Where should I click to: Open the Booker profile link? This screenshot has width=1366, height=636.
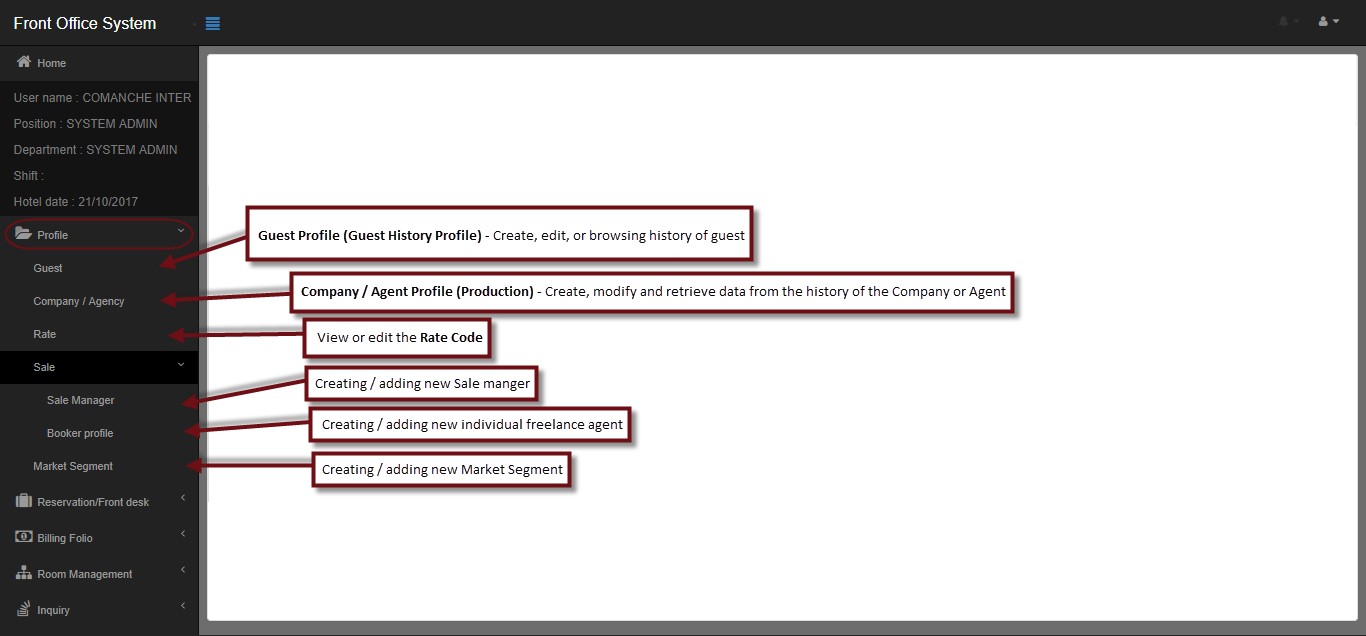80,433
